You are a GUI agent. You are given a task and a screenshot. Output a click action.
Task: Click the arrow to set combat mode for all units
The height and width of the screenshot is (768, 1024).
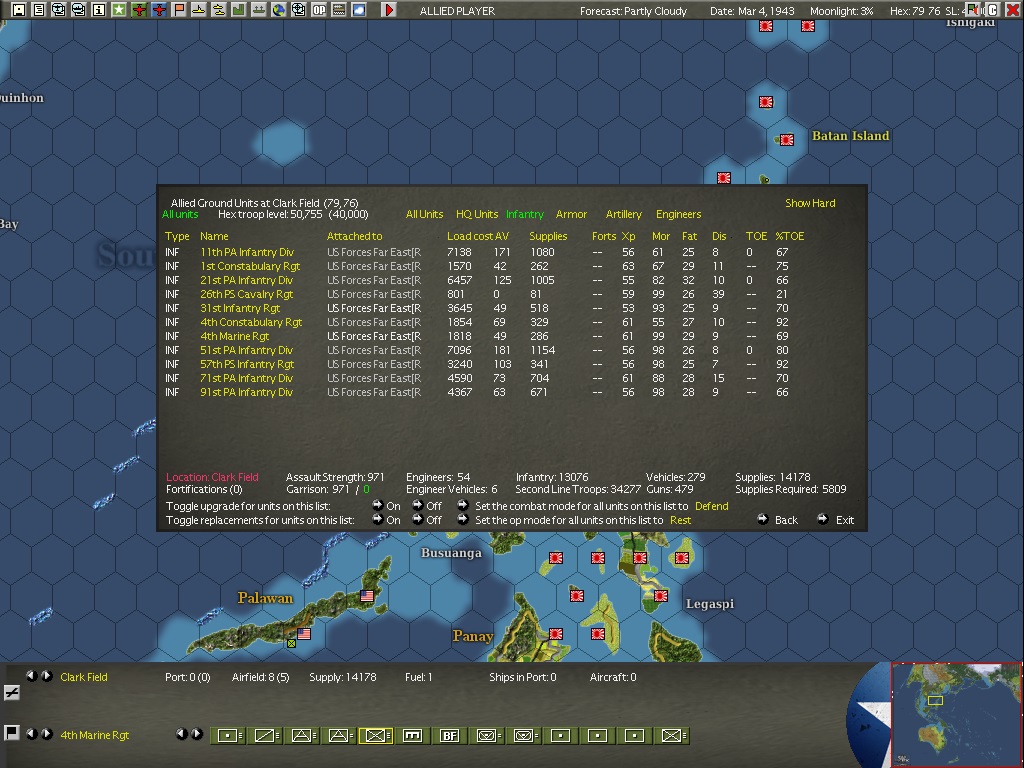coord(462,505)
